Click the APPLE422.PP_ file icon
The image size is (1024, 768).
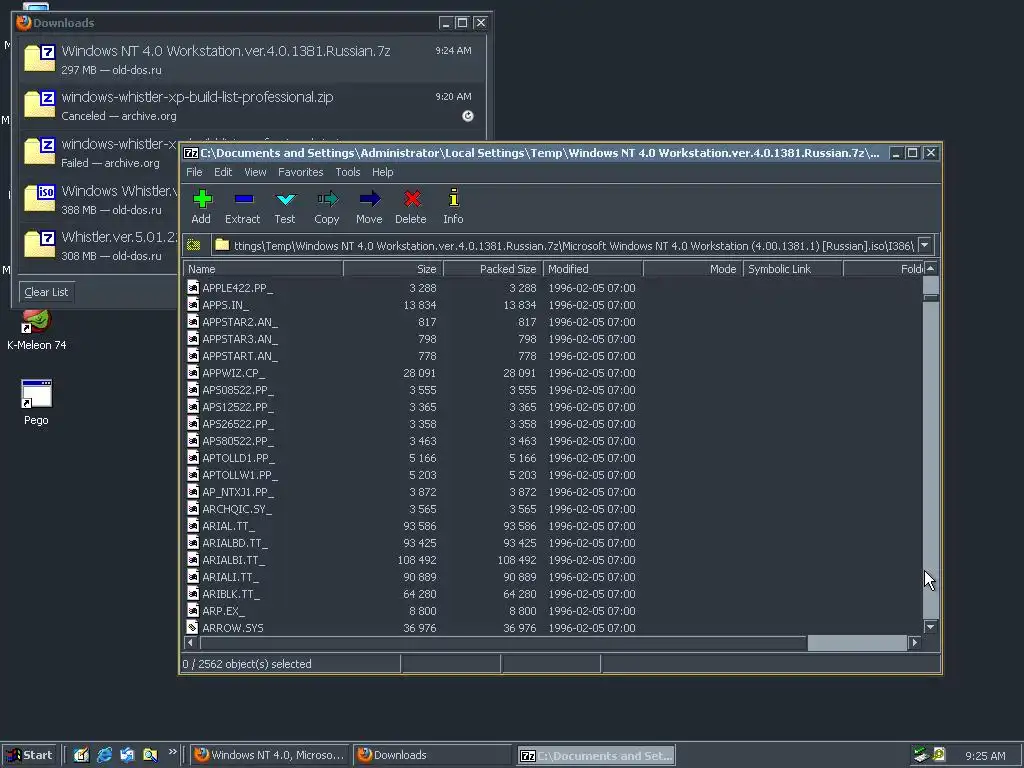point(193,287)
